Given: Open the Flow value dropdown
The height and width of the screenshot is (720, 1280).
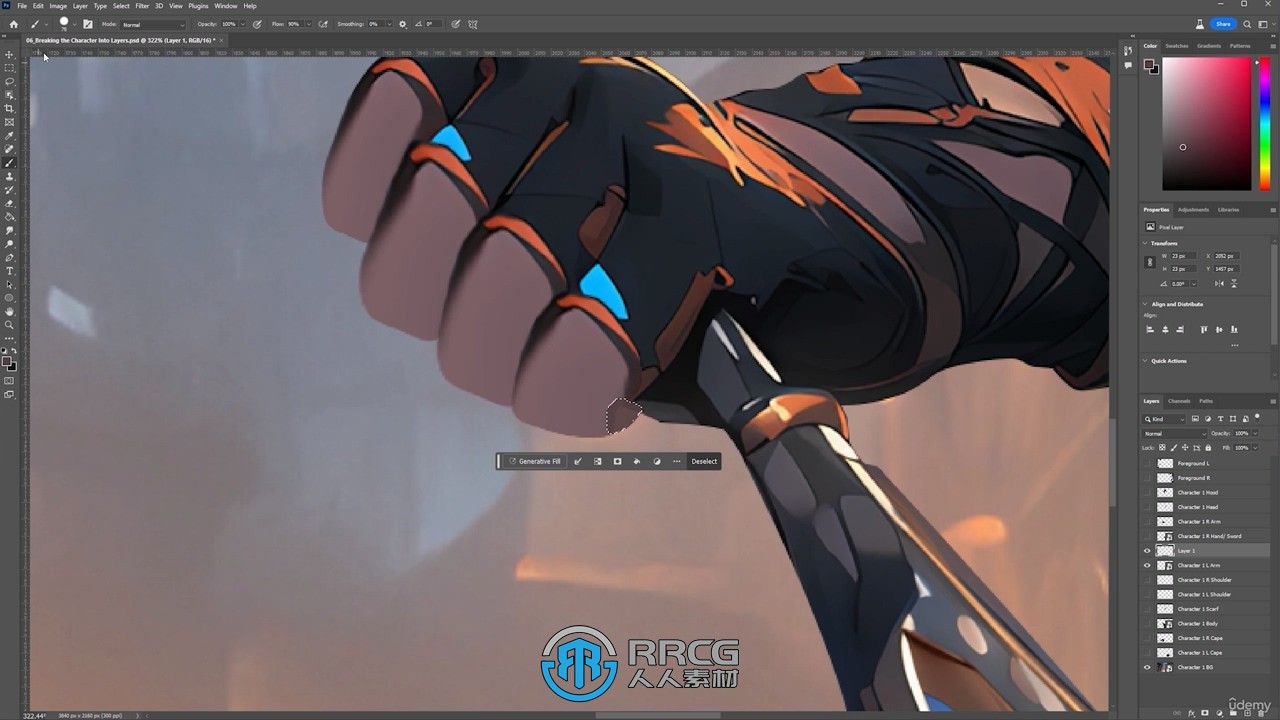Looking at the screenshot, I should (308, 24).
